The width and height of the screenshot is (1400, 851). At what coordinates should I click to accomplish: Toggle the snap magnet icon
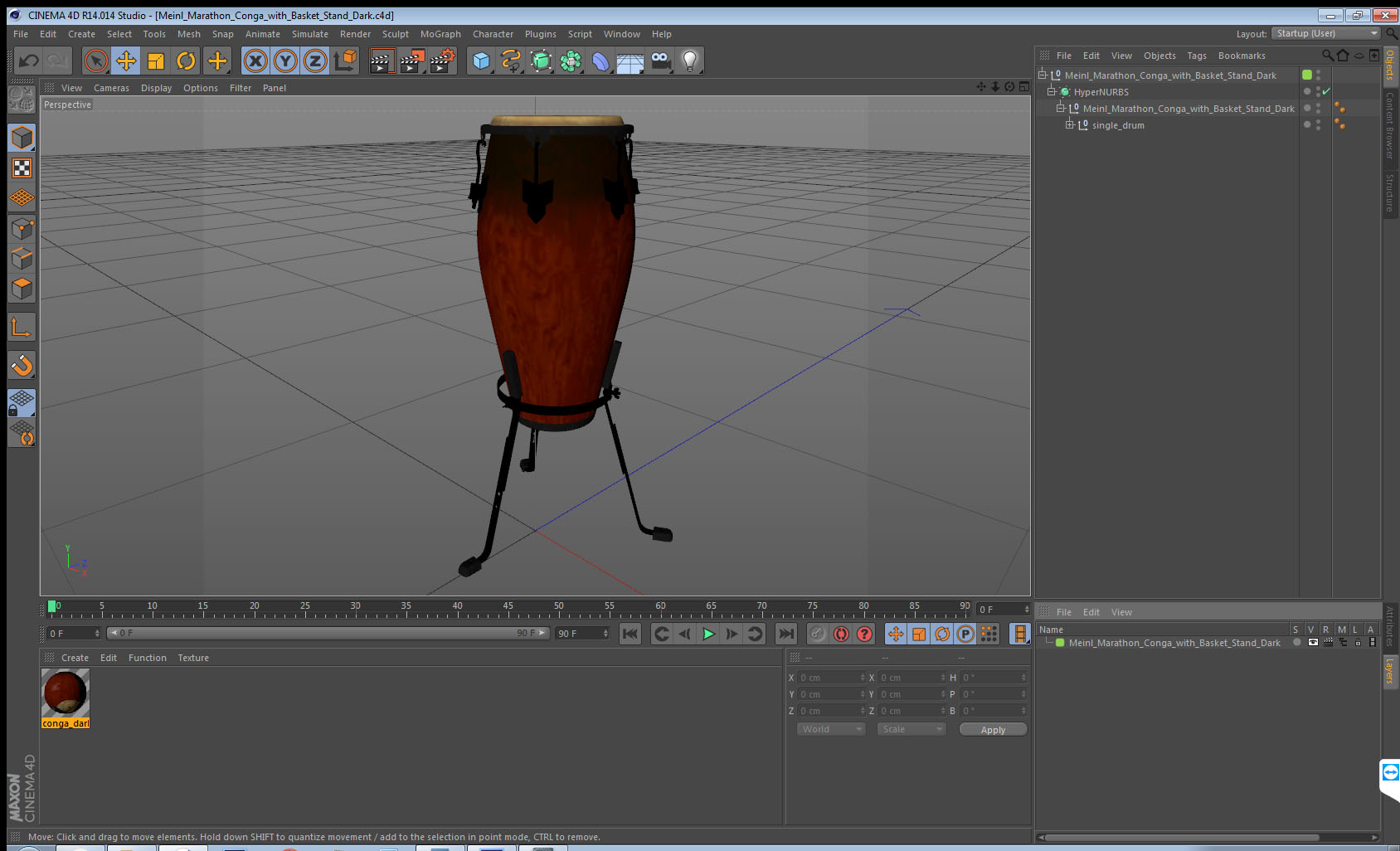pos(22,366)
